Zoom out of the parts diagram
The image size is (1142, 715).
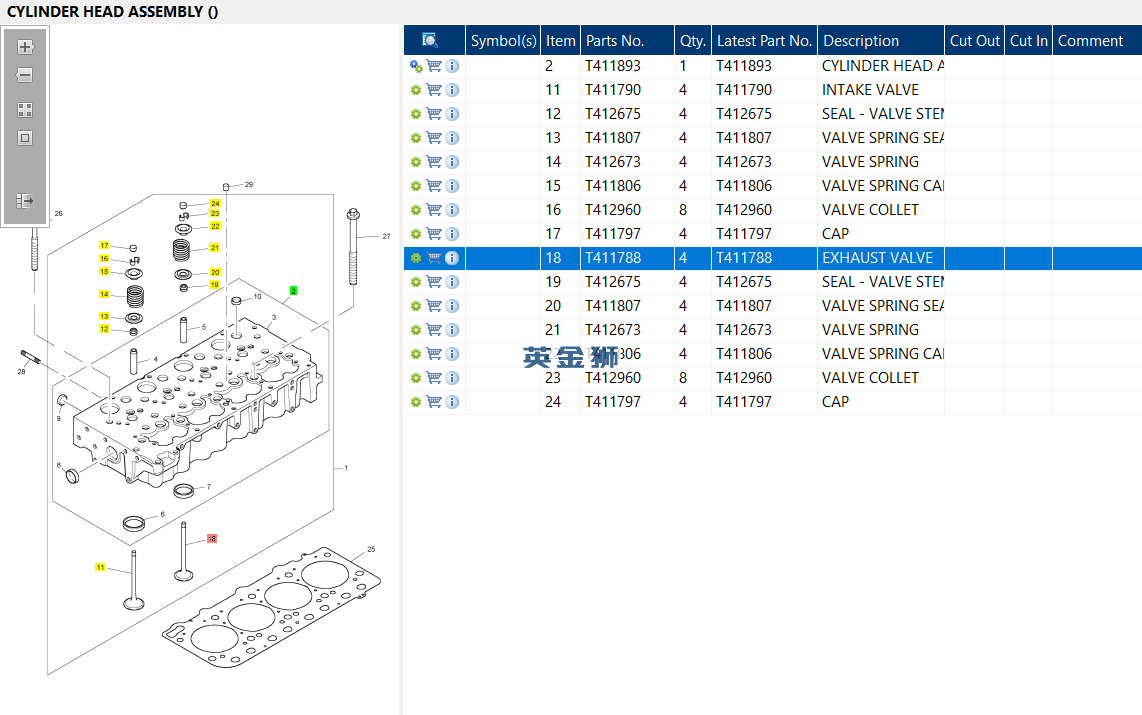(25, 75)
